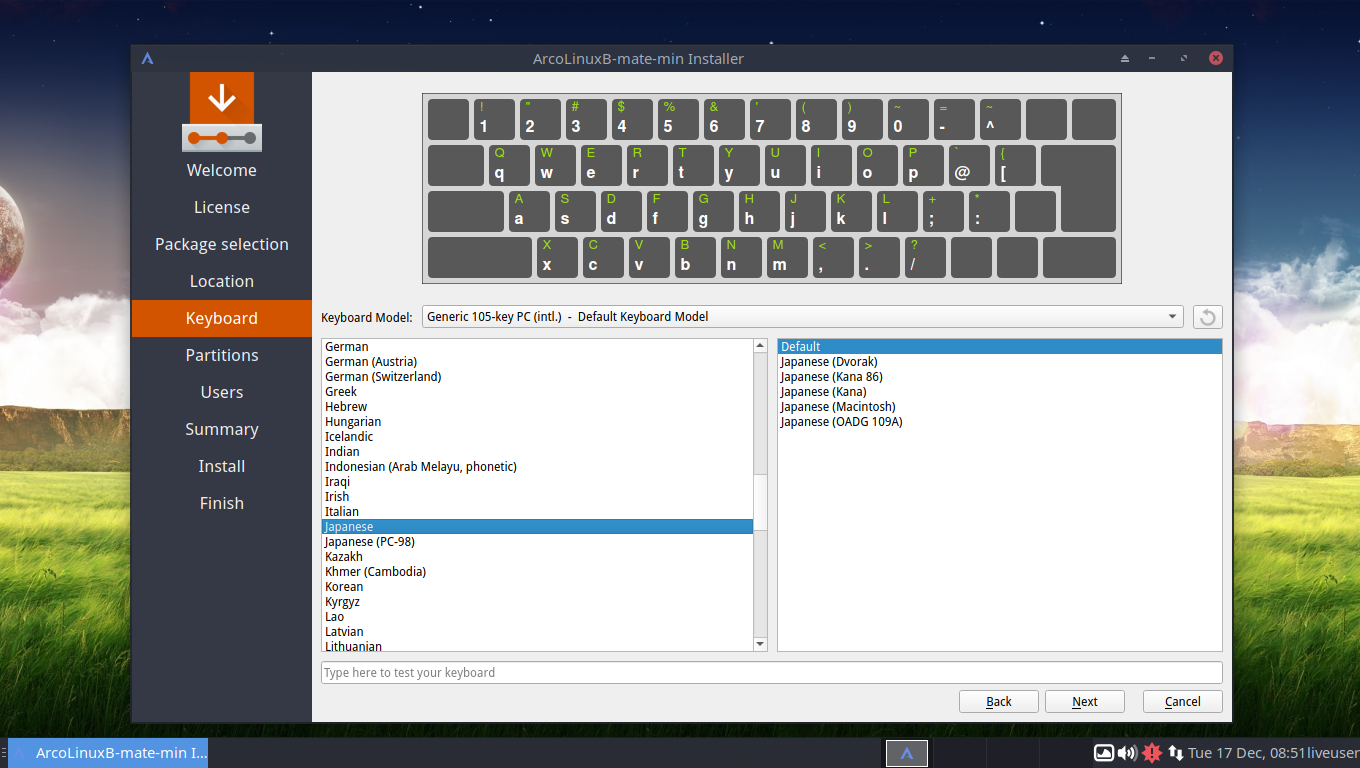Select Hungarian layout
This screenshot has height=768, width=1360.
537,422
